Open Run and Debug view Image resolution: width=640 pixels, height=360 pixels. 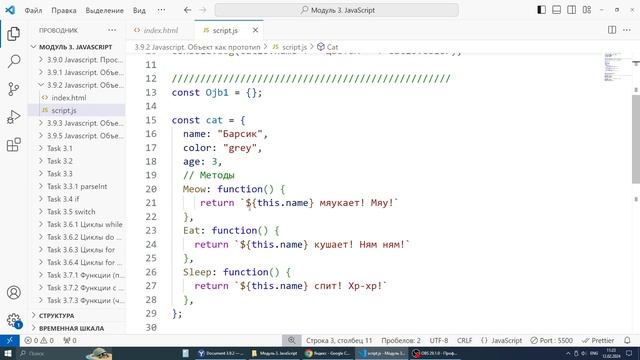[13, 117]
